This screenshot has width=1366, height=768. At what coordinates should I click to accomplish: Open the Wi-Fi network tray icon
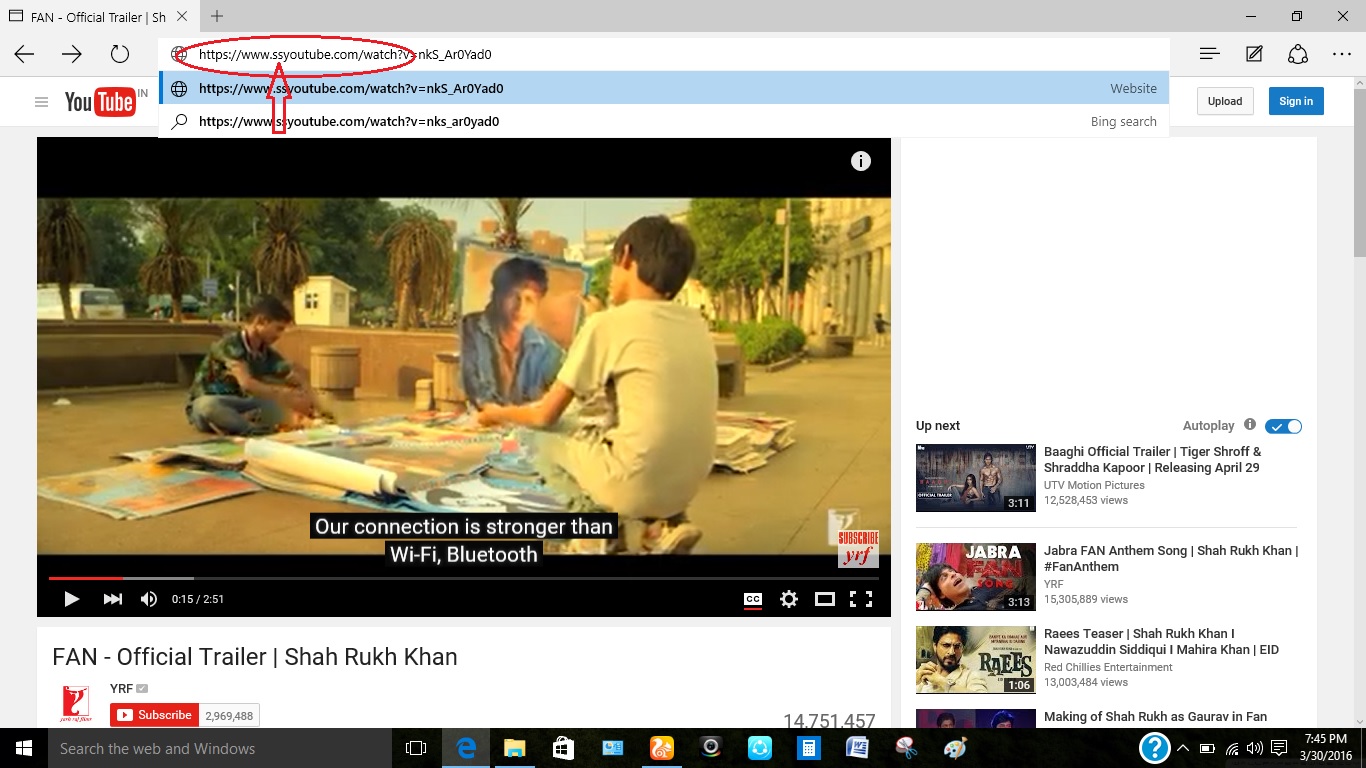click(1232, 748)
